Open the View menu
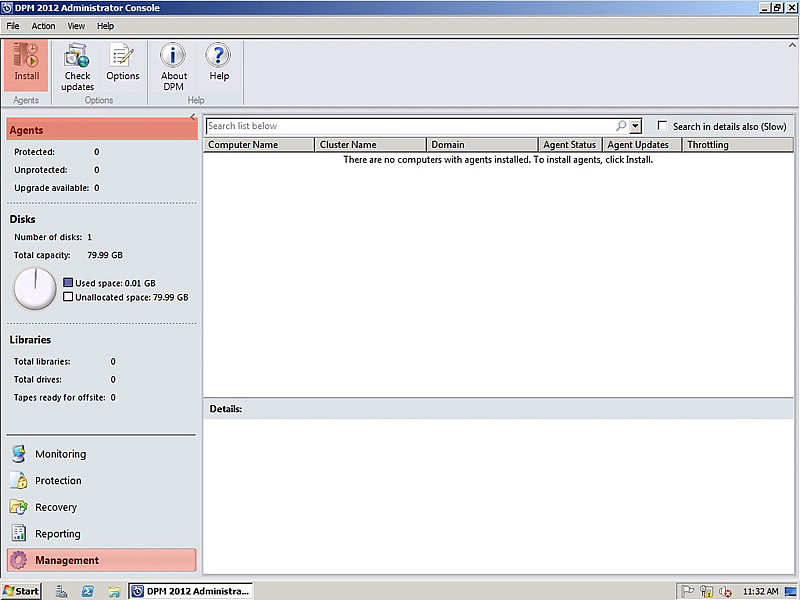 pos(76,26)
